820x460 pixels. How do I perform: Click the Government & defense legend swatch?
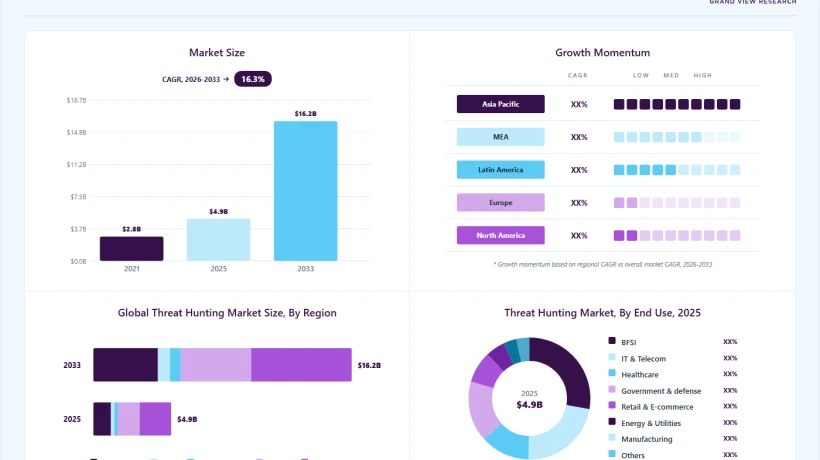(612, 389)
